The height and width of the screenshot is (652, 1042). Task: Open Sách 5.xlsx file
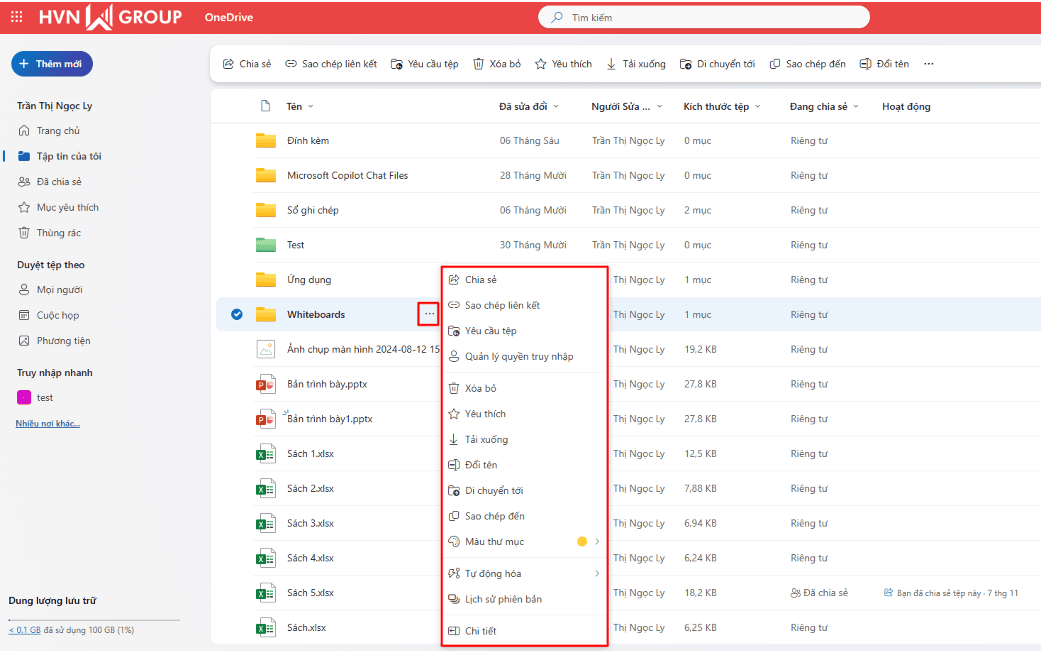point(310,593)
